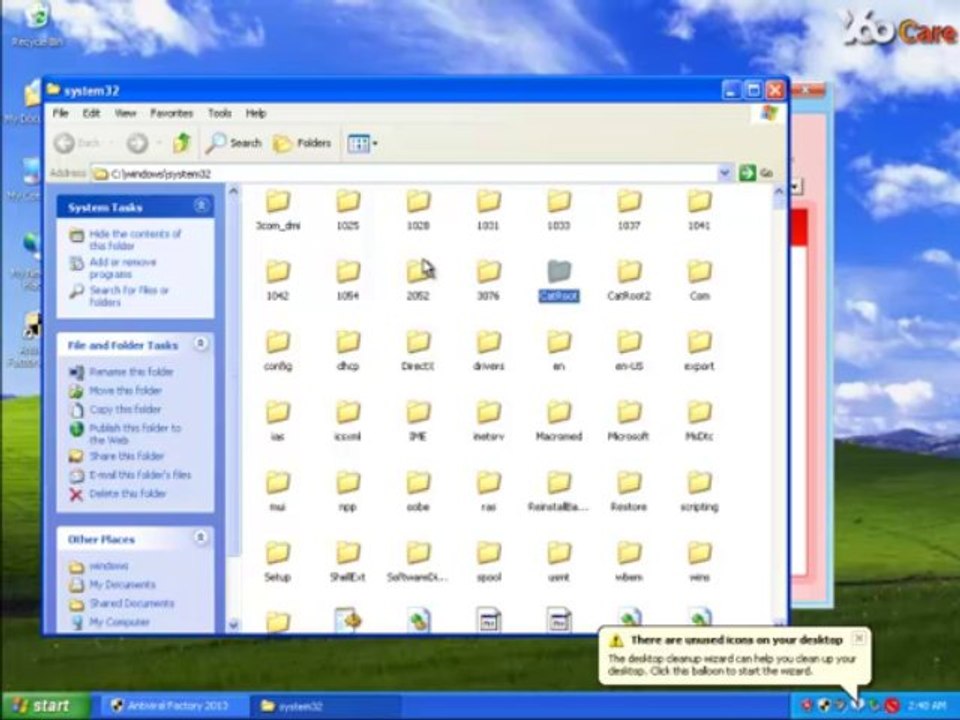Viewport: 960px width, 720px height.
Task: Click Copy this folder link
Action: click(x=125, y=409)
